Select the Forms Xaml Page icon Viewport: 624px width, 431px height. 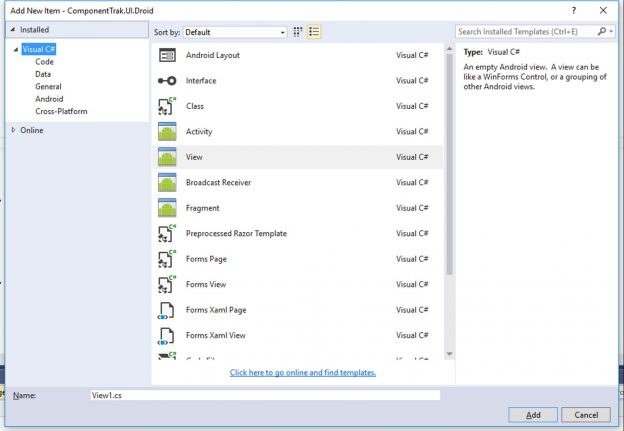coord(166,310)
